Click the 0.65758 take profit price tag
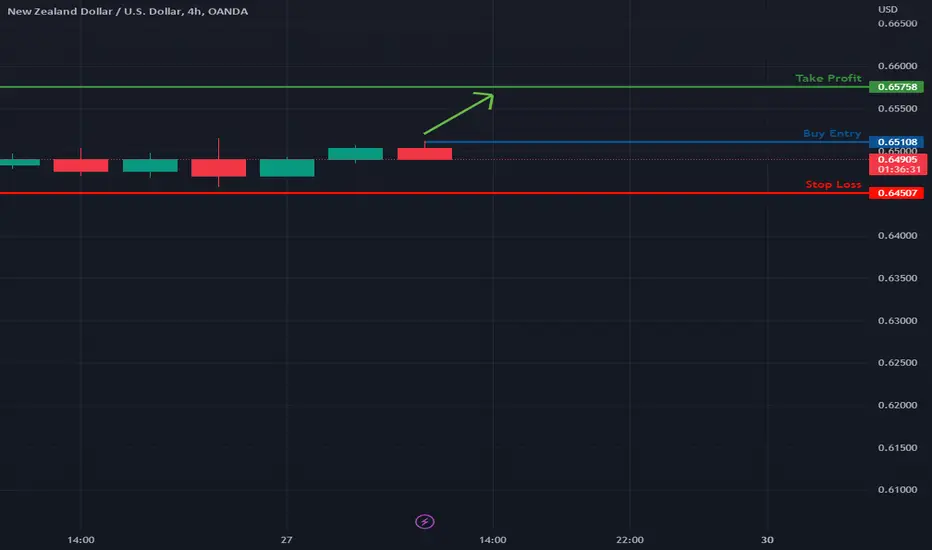 coord(896,87)
